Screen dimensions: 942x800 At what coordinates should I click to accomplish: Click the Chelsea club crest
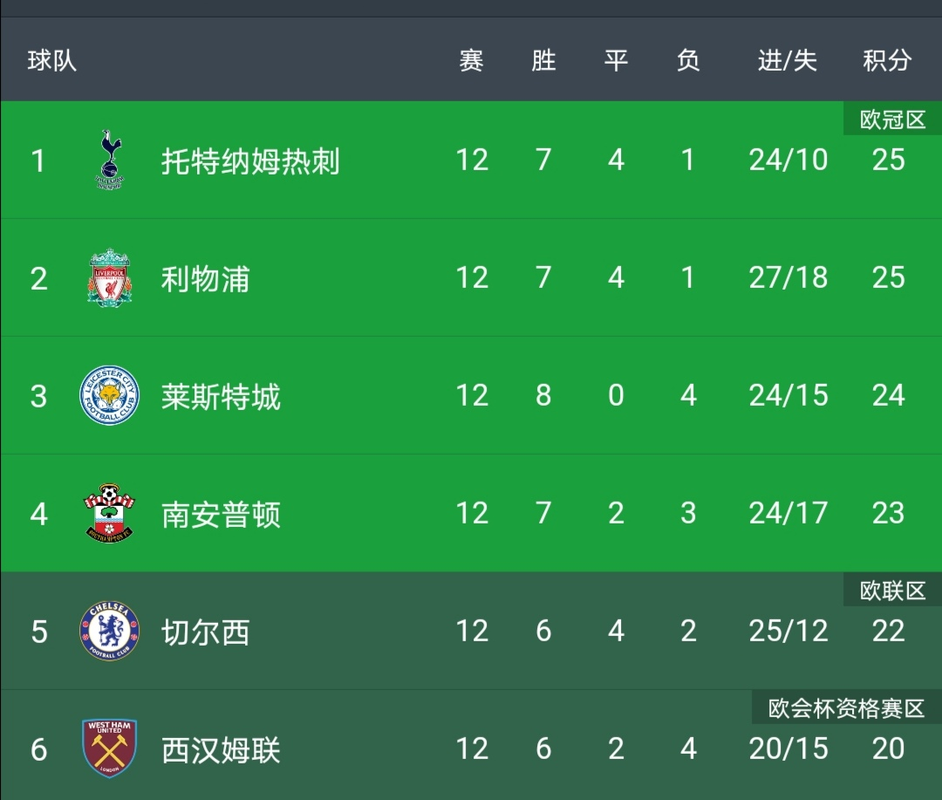click(110, 631)
